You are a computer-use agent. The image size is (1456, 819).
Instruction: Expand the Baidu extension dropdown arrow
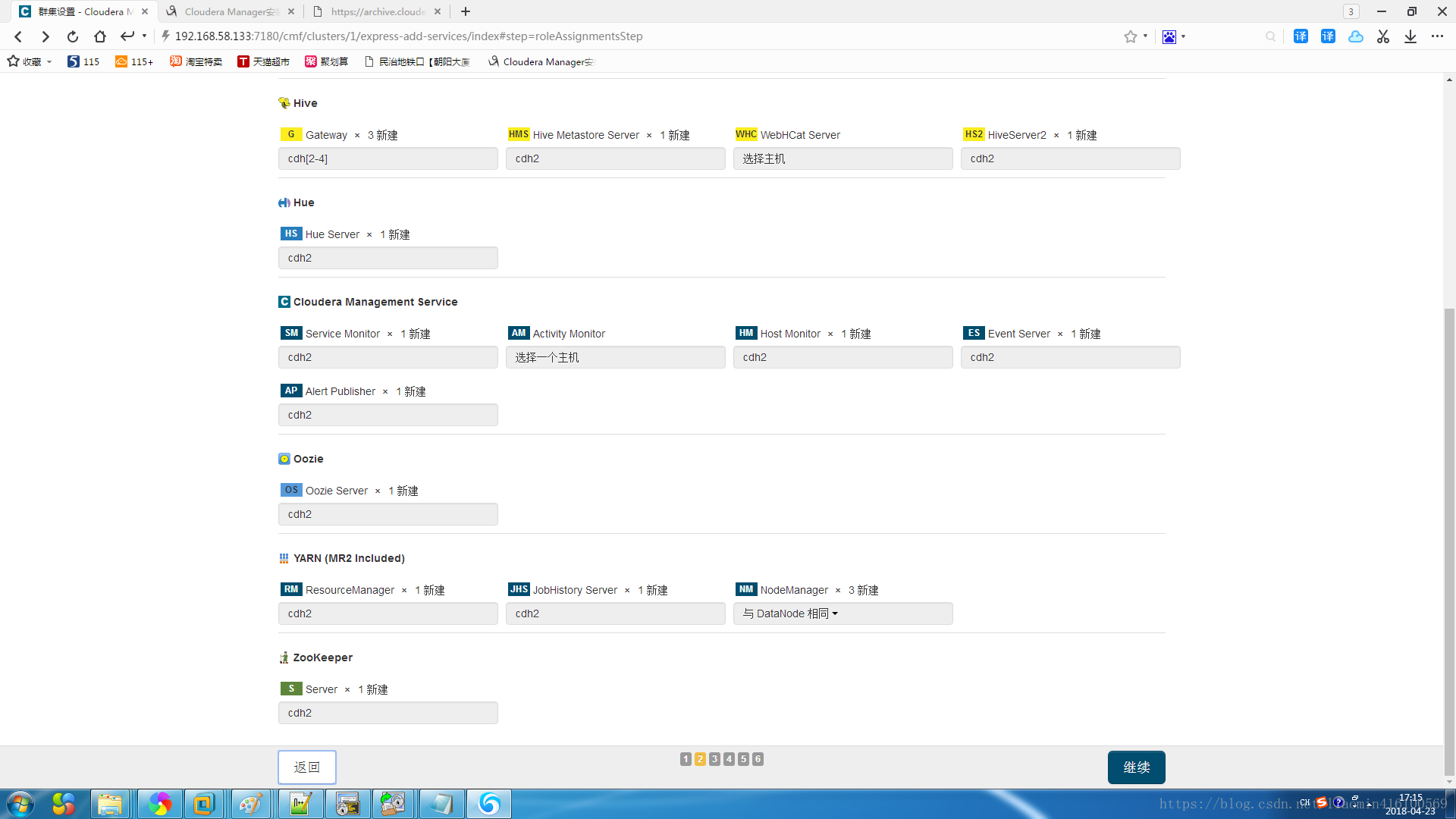click(1183, 36)
